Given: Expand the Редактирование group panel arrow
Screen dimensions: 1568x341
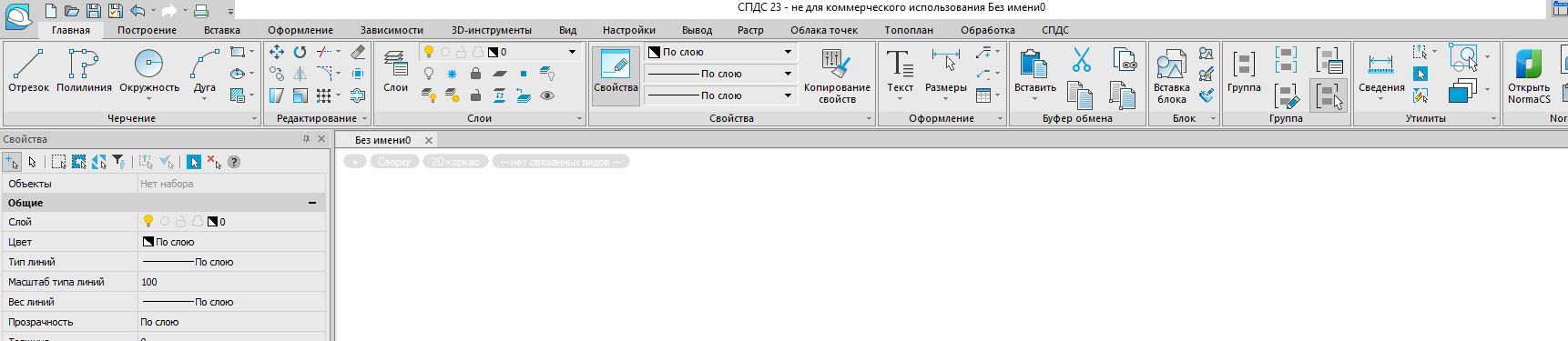Looking at the screenshot, I should (365, 119).
